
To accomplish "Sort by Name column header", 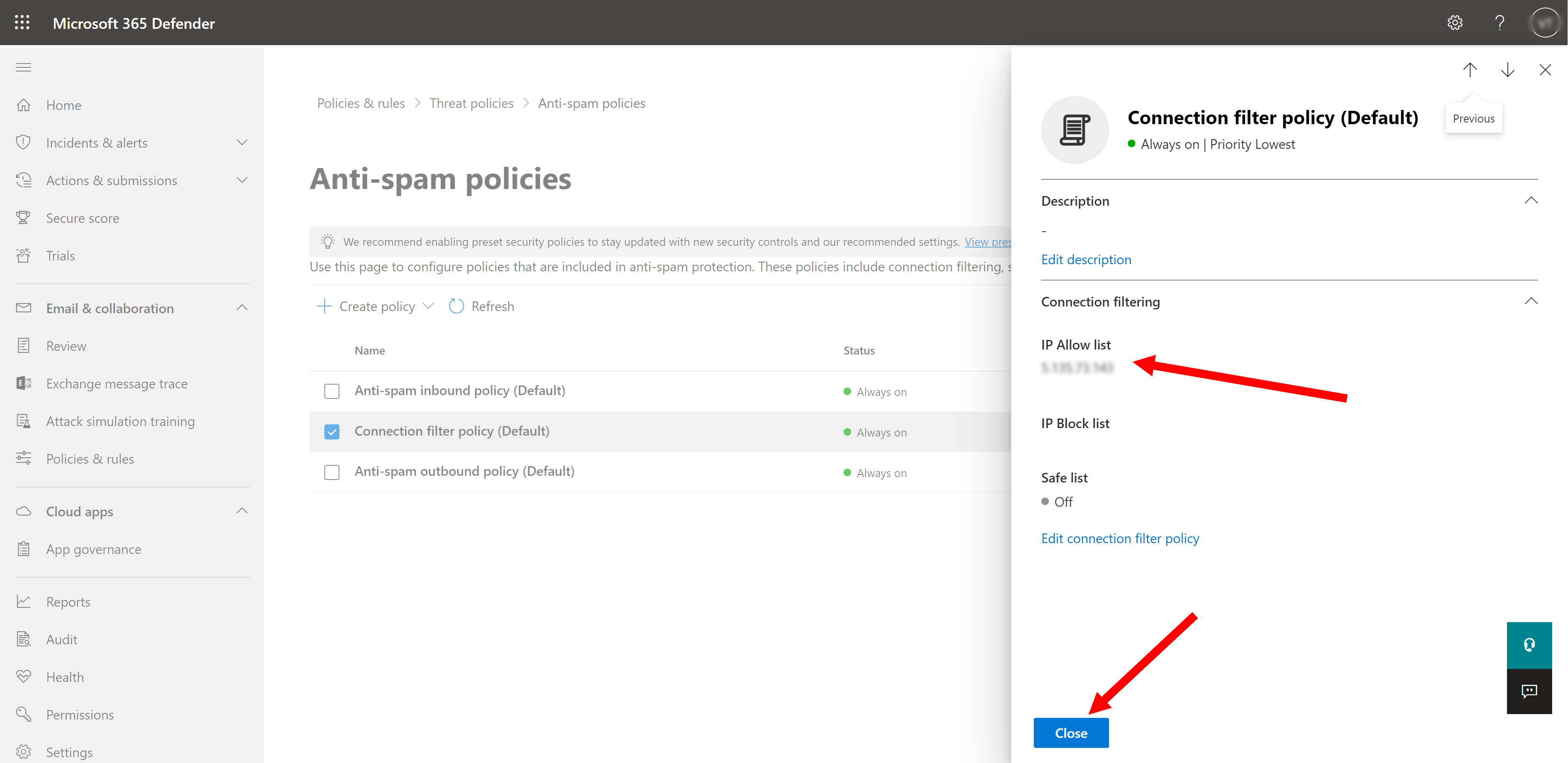I will coord(370,351).
